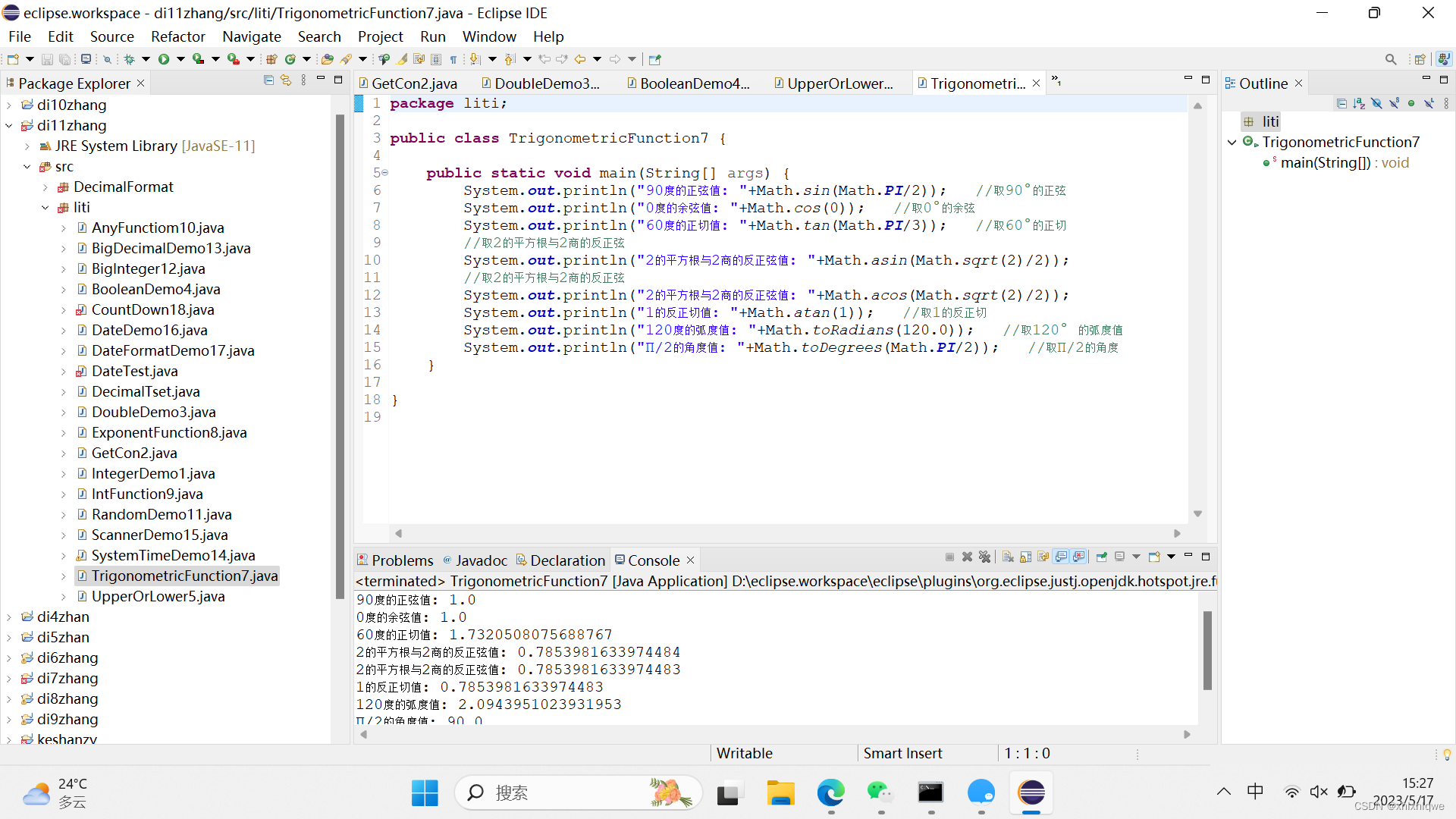Screen dimensions: 1456x819
Task: Click the green Run button in toolbar
Action: (x=164, y=59)
